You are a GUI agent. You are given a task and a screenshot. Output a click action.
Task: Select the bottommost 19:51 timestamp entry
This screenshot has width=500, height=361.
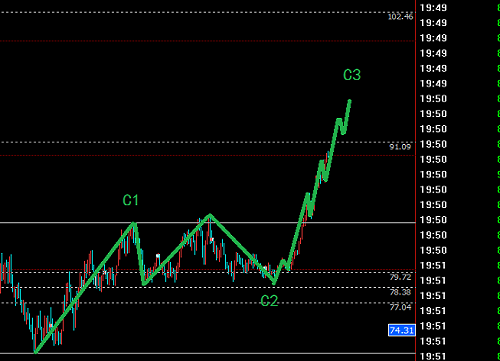coord(433,356)
